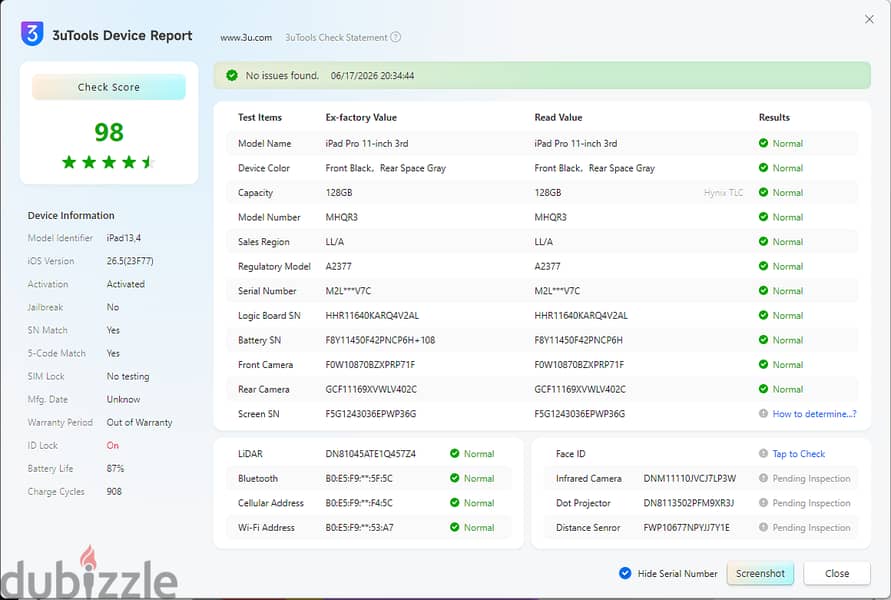Click Battery SN green Normal icon
The image size is (891, 600).
764,340
